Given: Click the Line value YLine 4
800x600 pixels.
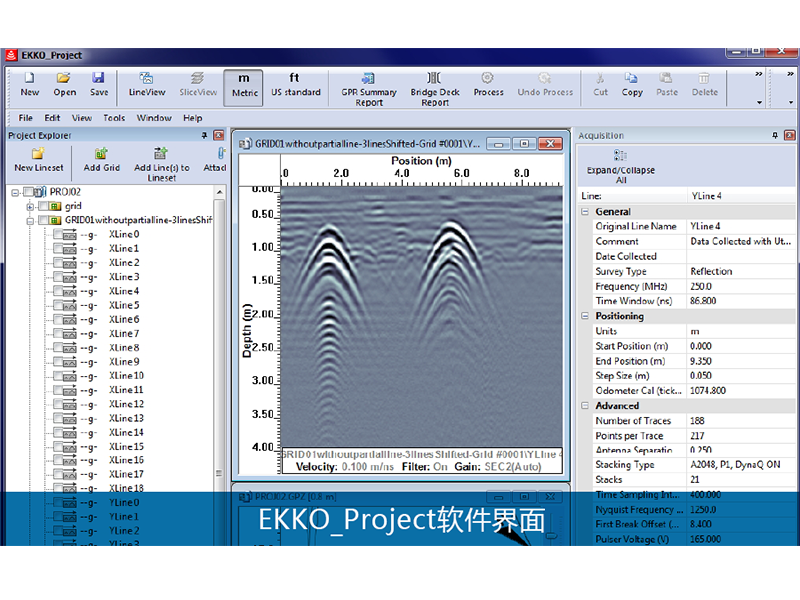Looking at the screenshot, I should [x=706, y=196].
